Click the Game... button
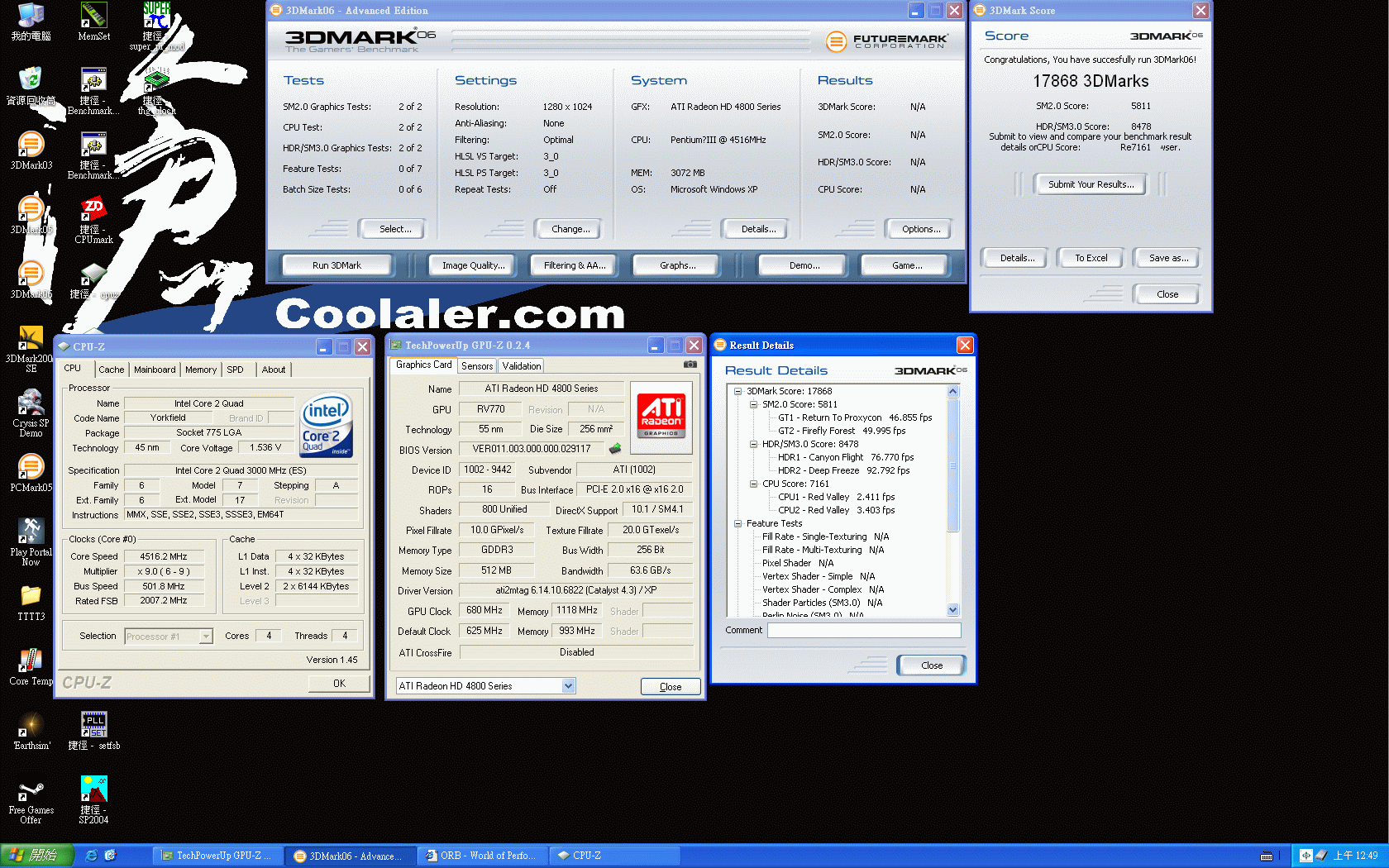 pos(906,265)
